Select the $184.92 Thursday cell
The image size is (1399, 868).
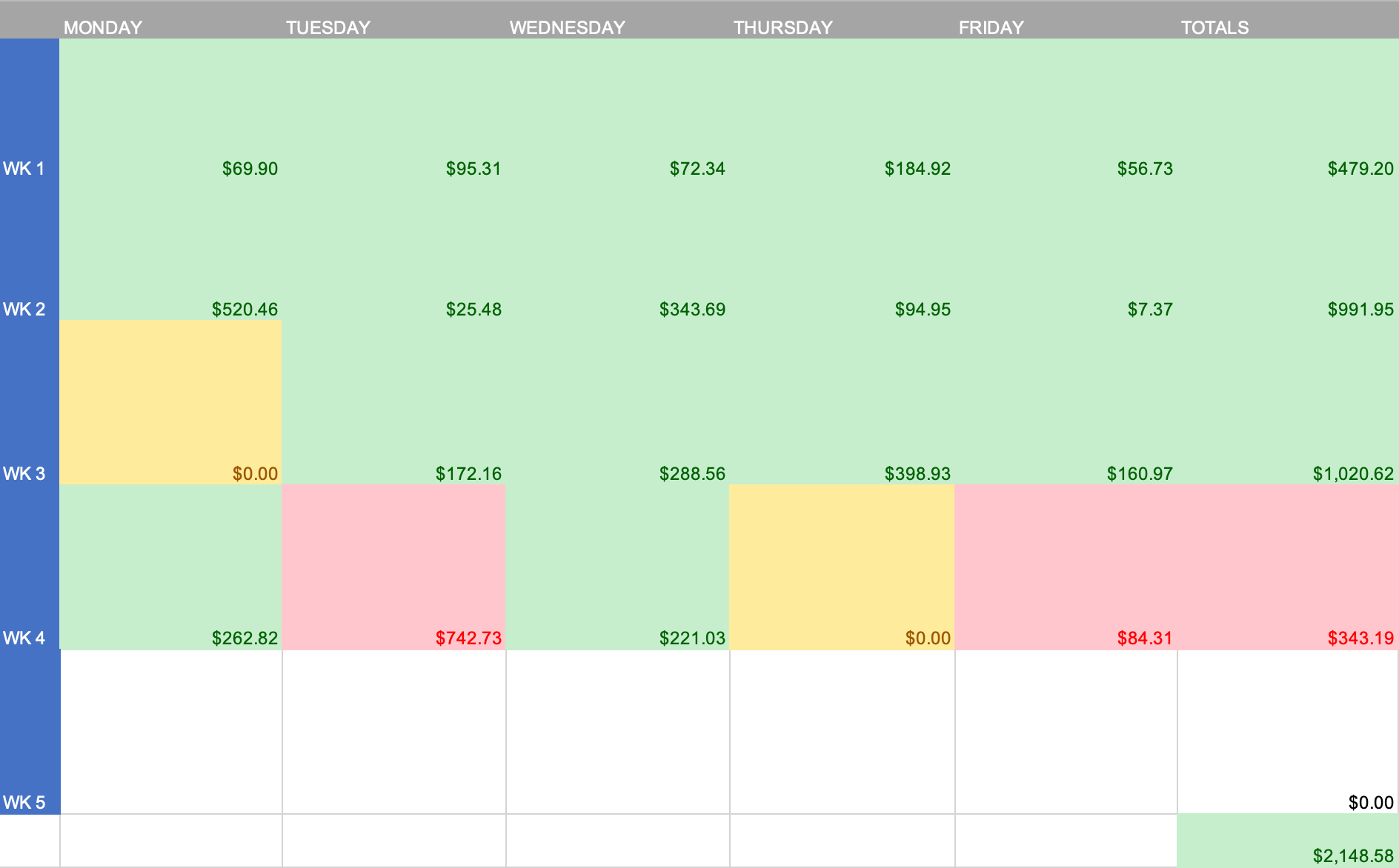917,169
